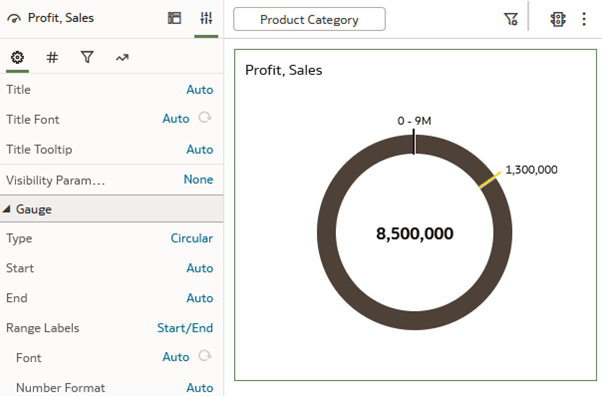602x396 pixels.
Task: Set Visibility Parameter None value
Action: pos(198,179)
